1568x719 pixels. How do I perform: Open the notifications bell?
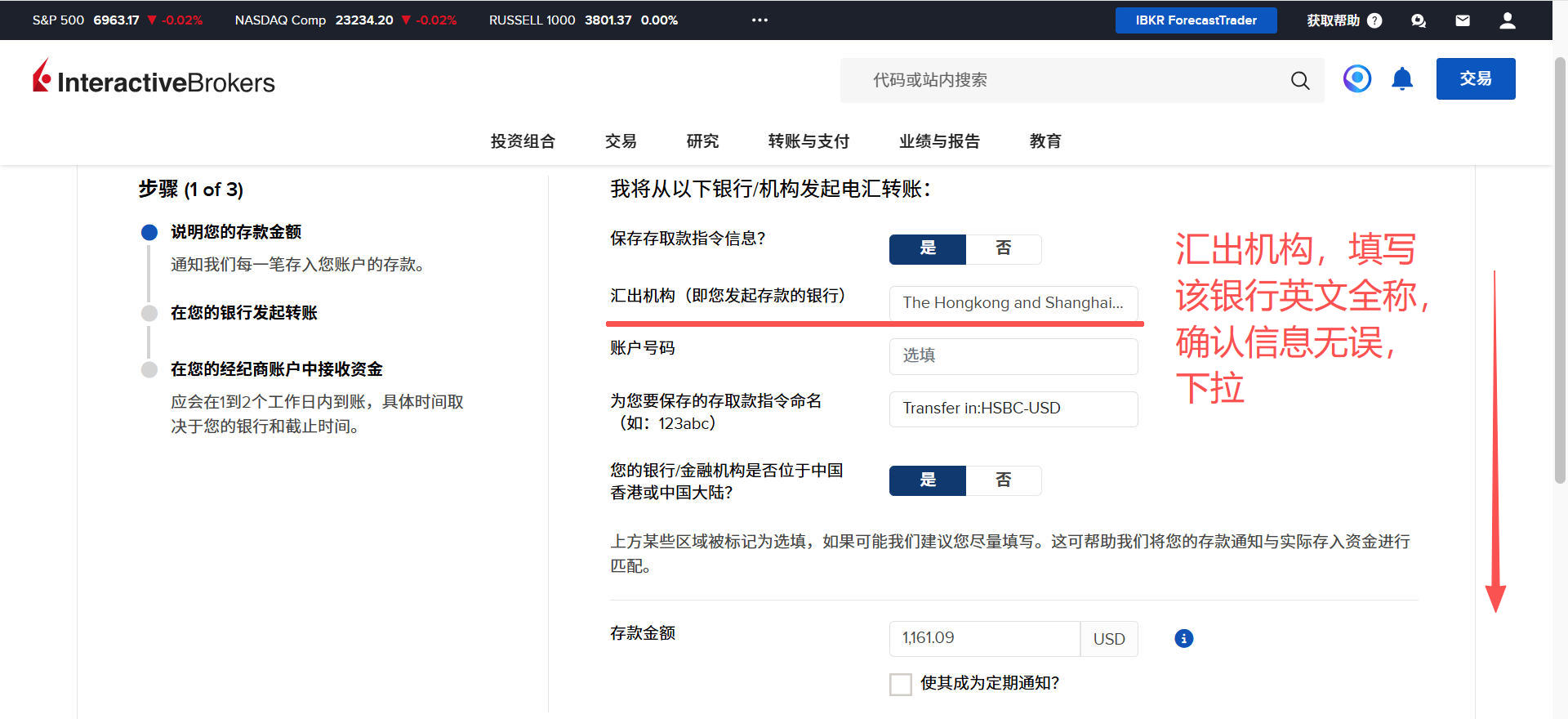click(1402, 79)
